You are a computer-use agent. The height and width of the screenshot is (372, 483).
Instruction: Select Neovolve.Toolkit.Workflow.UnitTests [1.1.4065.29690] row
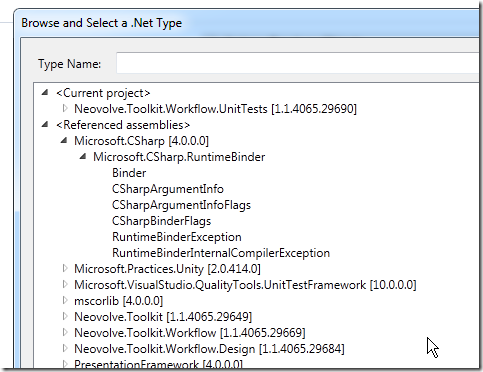coord(215,109)
